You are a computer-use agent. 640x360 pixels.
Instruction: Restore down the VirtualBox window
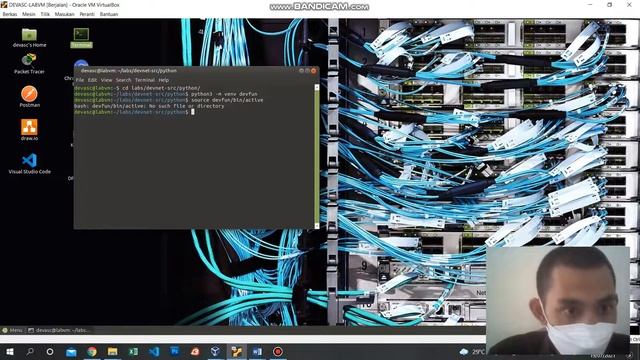click(x=609, y=5)
